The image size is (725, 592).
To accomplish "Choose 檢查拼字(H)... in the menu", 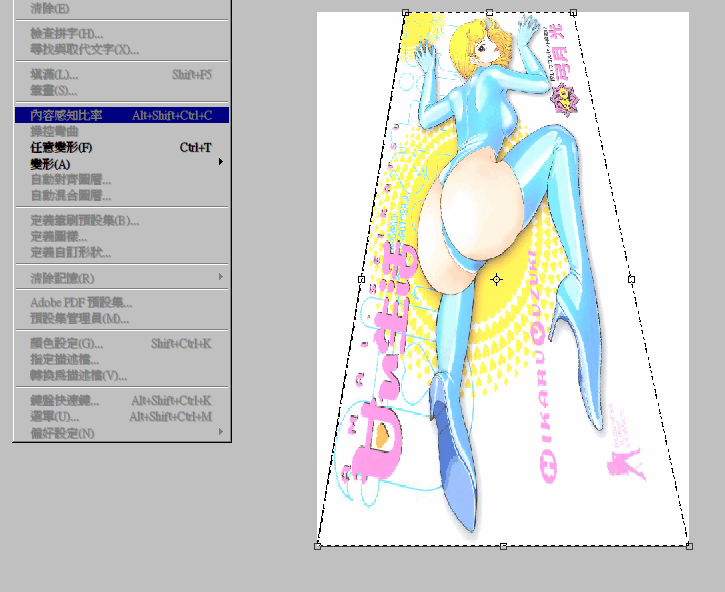I will pos(122,34).
